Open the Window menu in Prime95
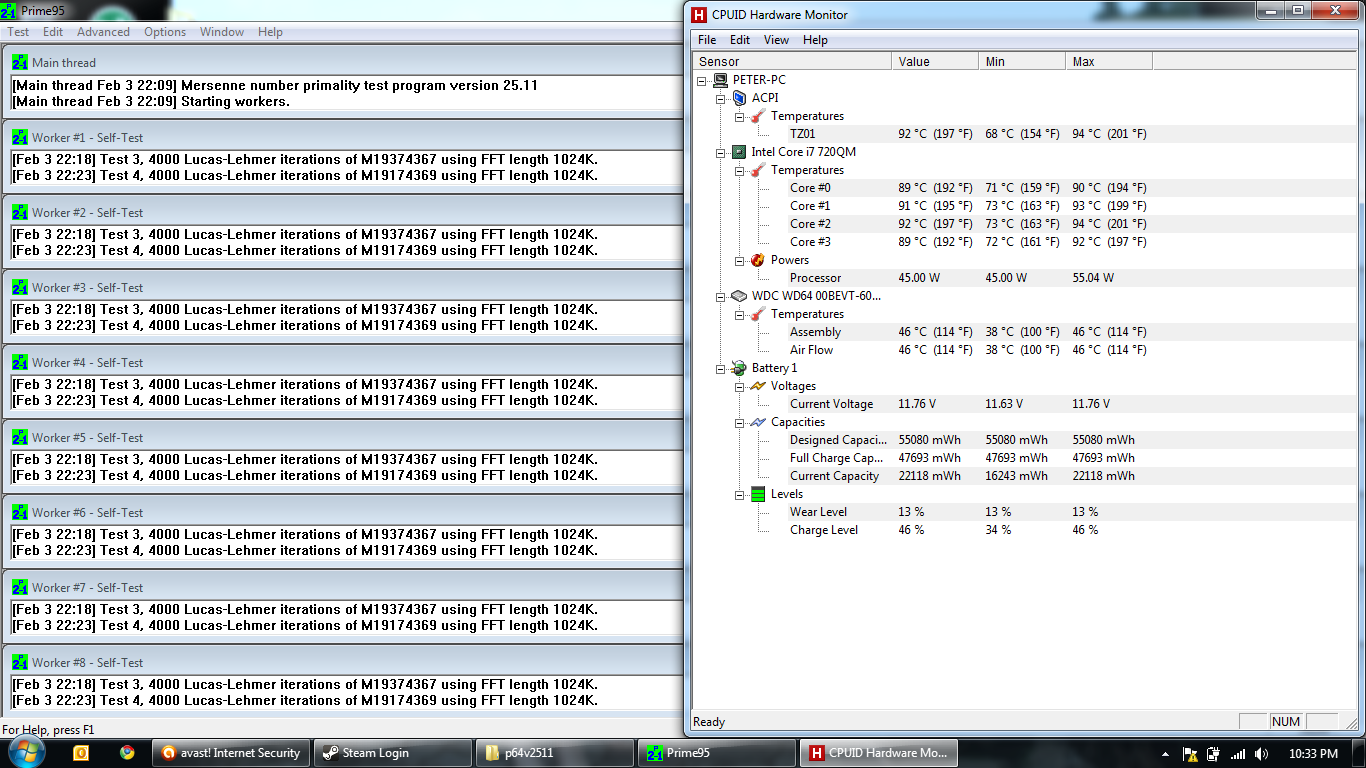 coord(222,32)
